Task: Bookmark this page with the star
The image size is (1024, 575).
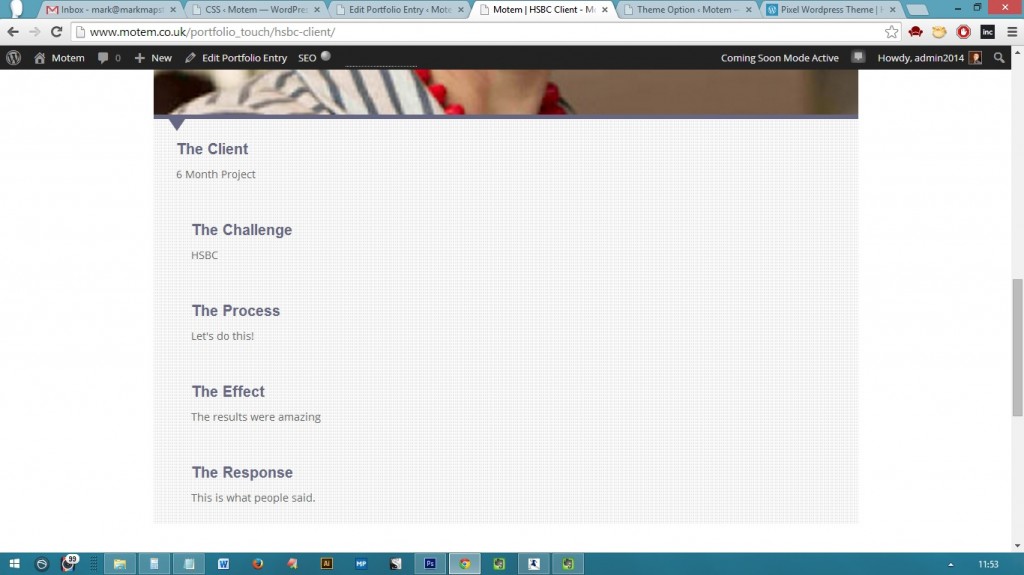Action: coord(891,32)
